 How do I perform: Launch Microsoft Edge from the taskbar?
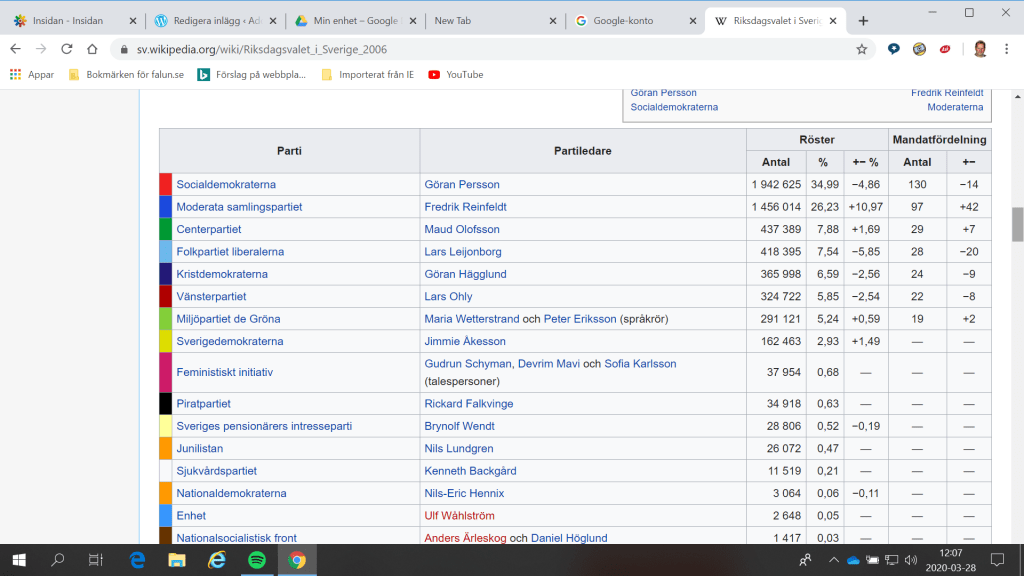pos(137,559)
